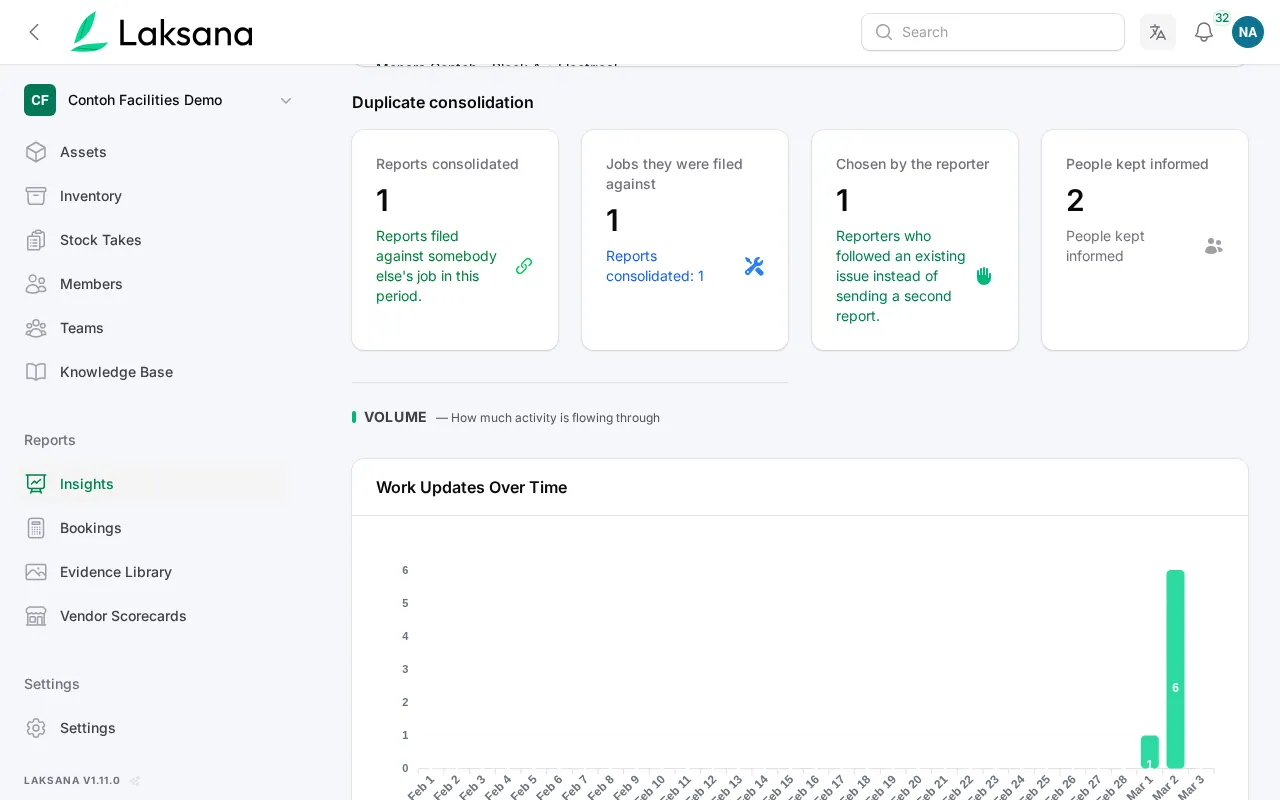The image size is (1280, 800).
Task: Navigate to Stock Takes
Action: click(152, 240)
